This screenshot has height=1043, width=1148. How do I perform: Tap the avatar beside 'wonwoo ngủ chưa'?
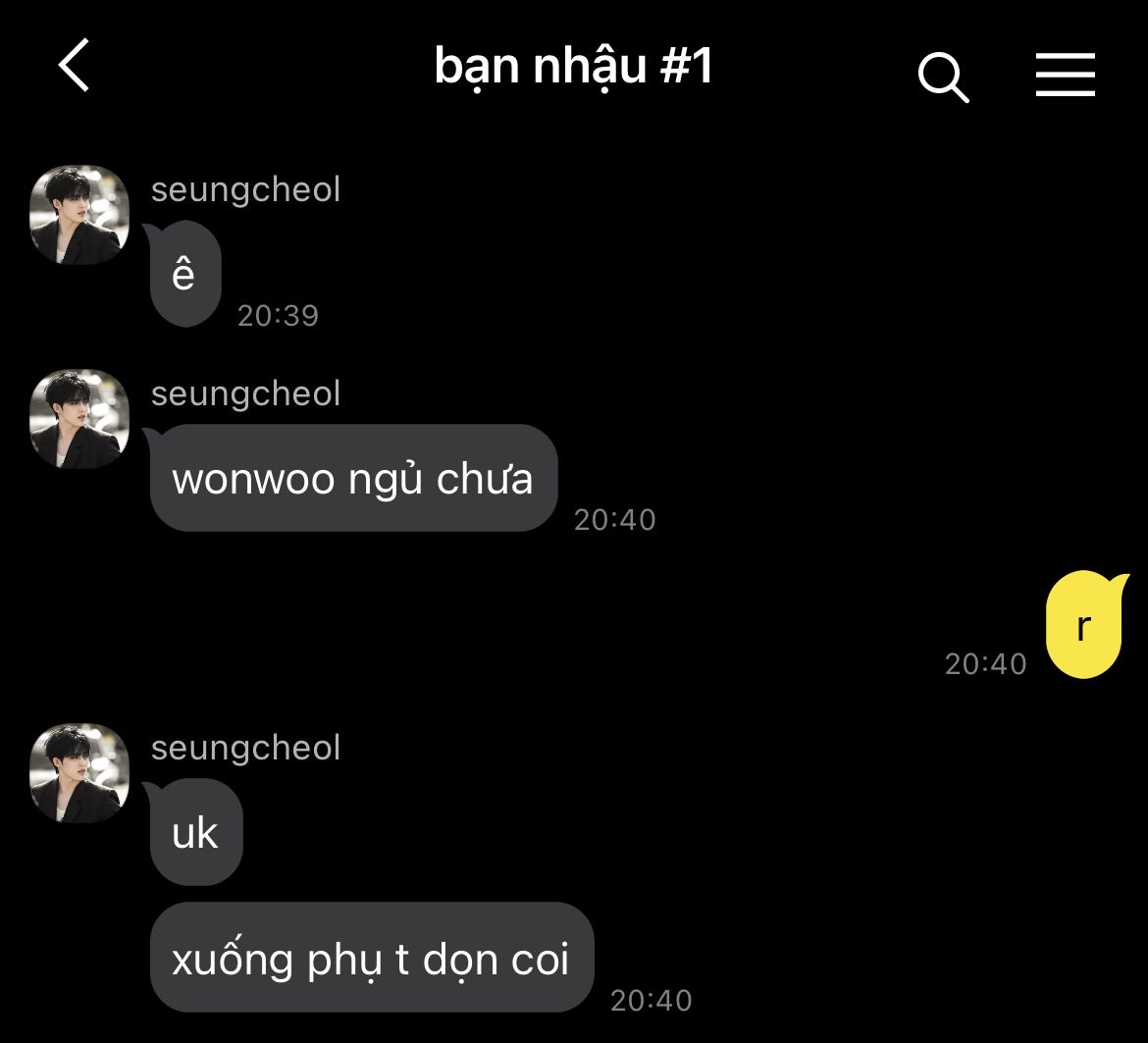click(x=79, y=419)
